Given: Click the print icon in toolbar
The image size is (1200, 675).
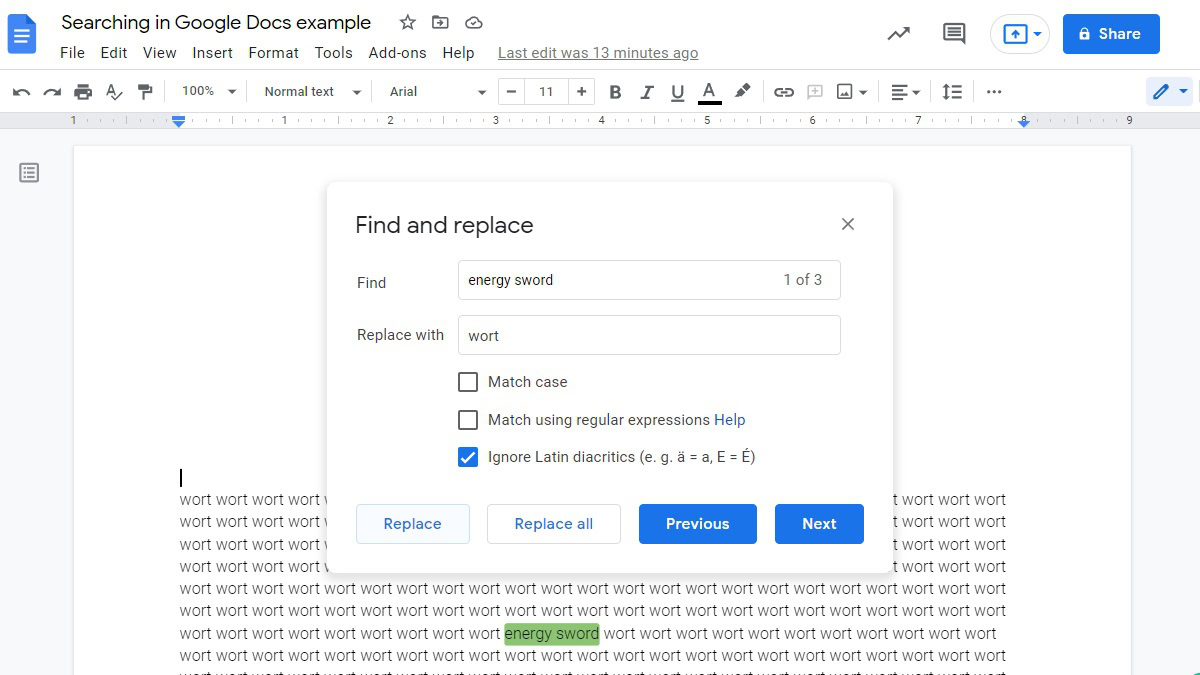Looking at the screenshot, I should 83,92.
